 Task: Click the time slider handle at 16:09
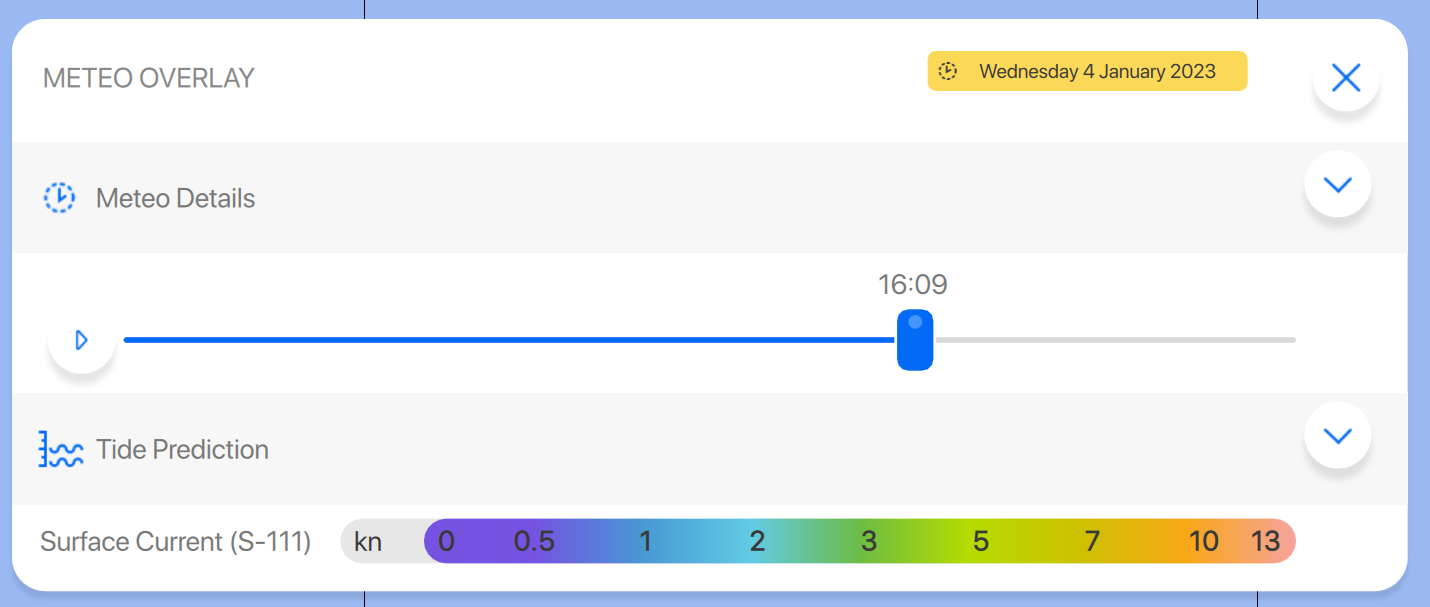click(x=915, y=340)
